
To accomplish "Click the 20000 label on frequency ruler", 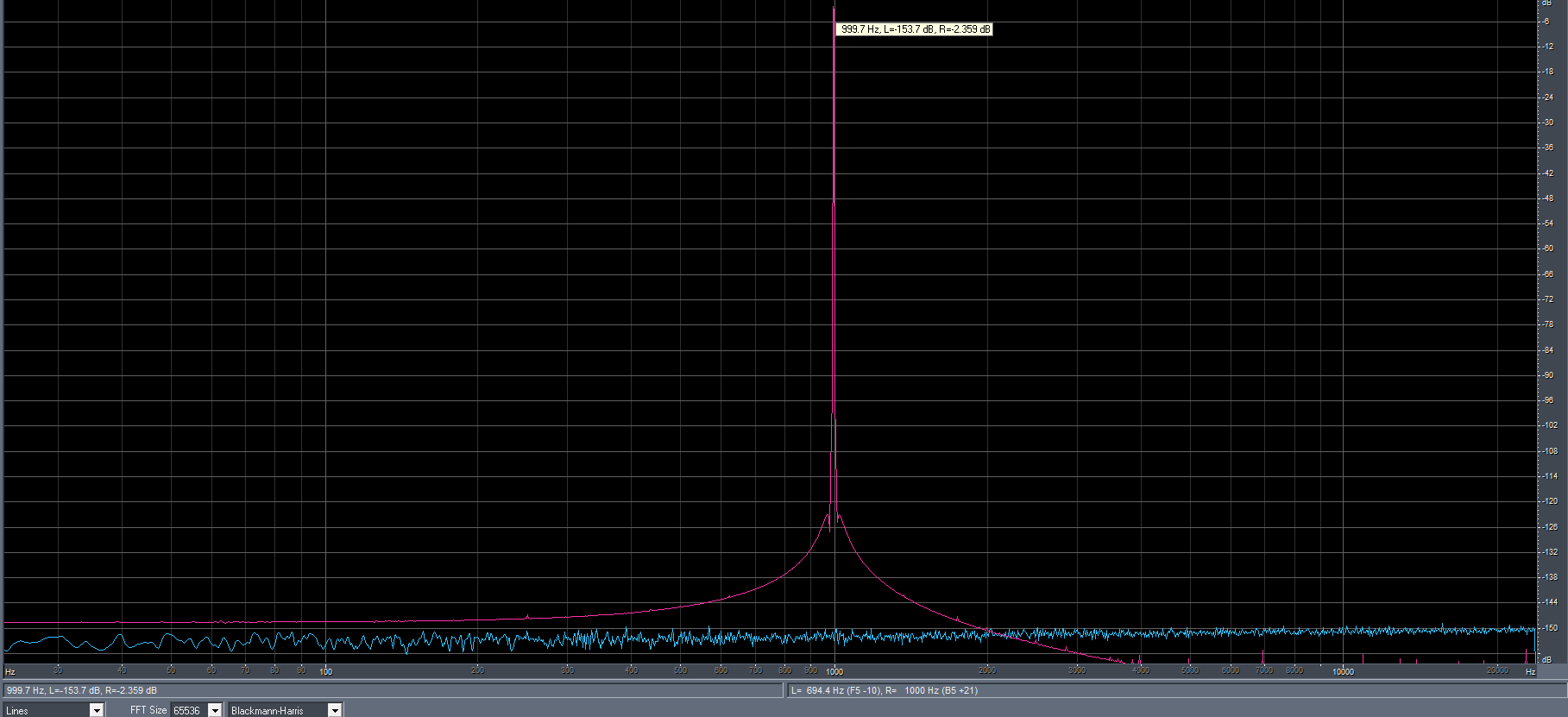I will (1497, 670).
